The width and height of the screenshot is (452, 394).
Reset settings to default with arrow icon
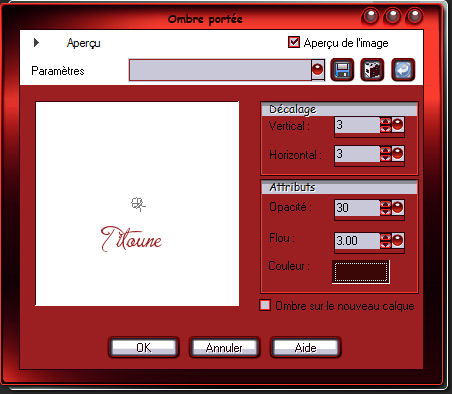(x=403, y=70)
